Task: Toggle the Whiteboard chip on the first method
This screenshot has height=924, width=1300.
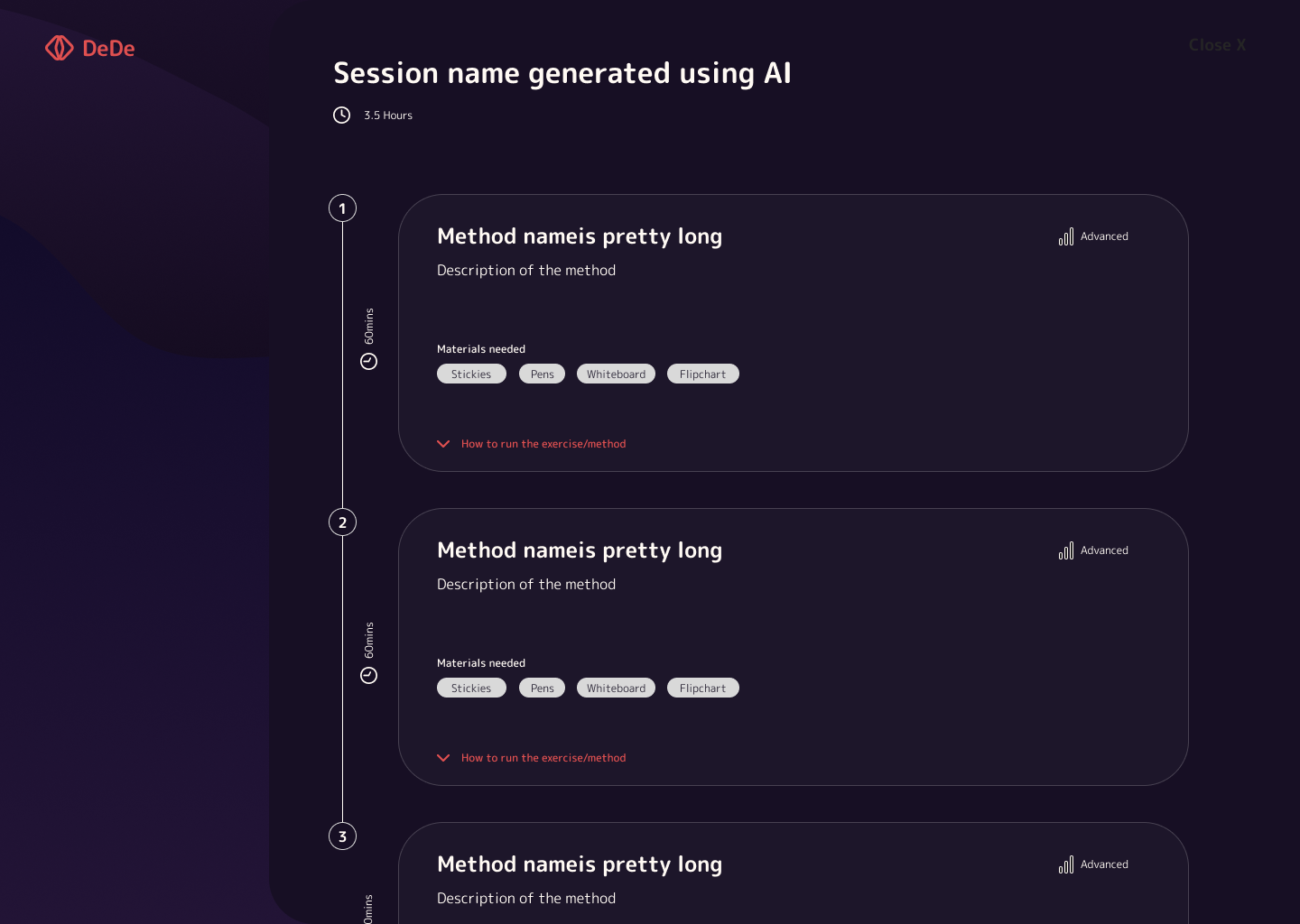Action: pyautogui.click(x=616, y=374)
